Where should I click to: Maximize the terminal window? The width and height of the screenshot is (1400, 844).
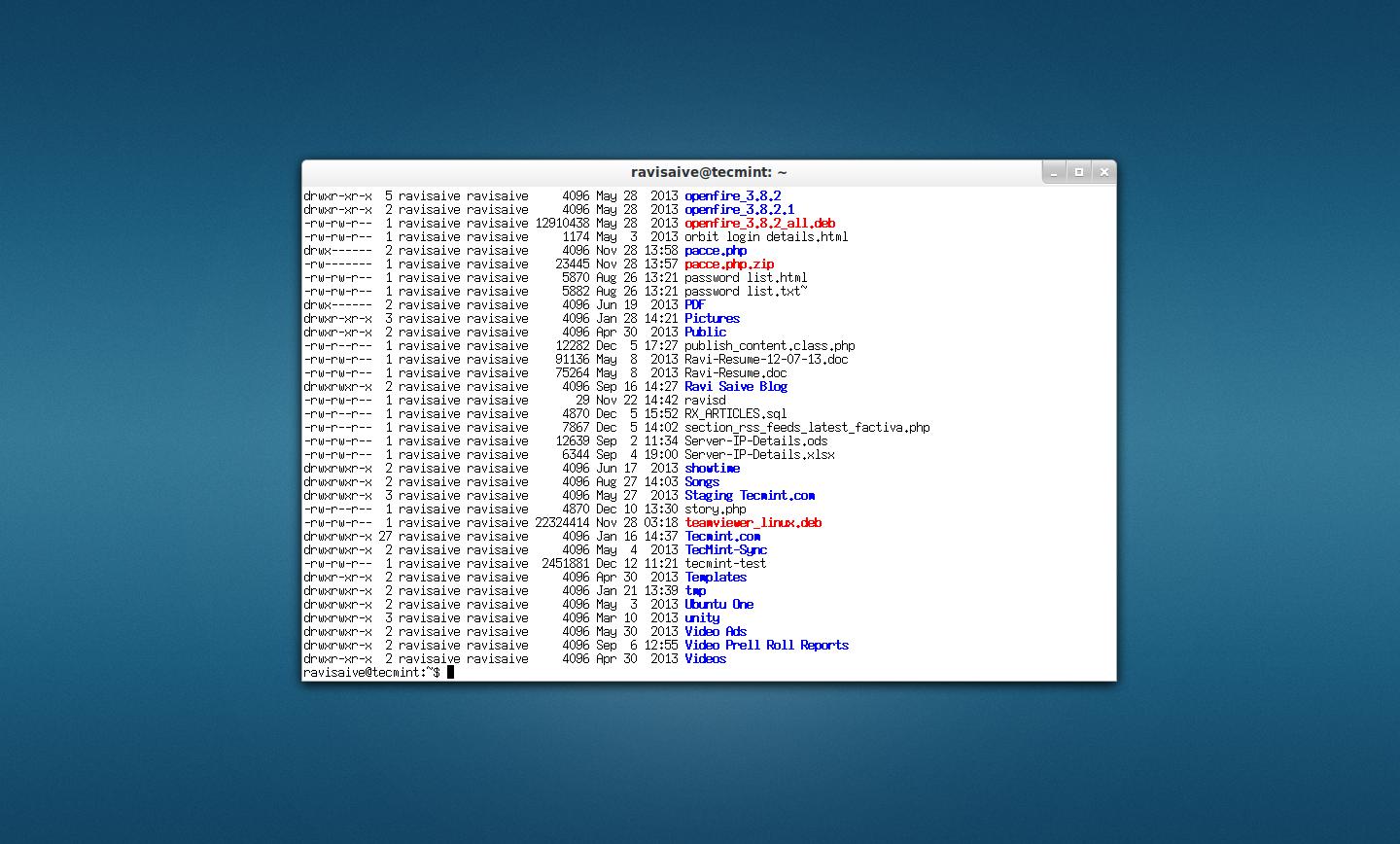click(x=1079, y=171)
